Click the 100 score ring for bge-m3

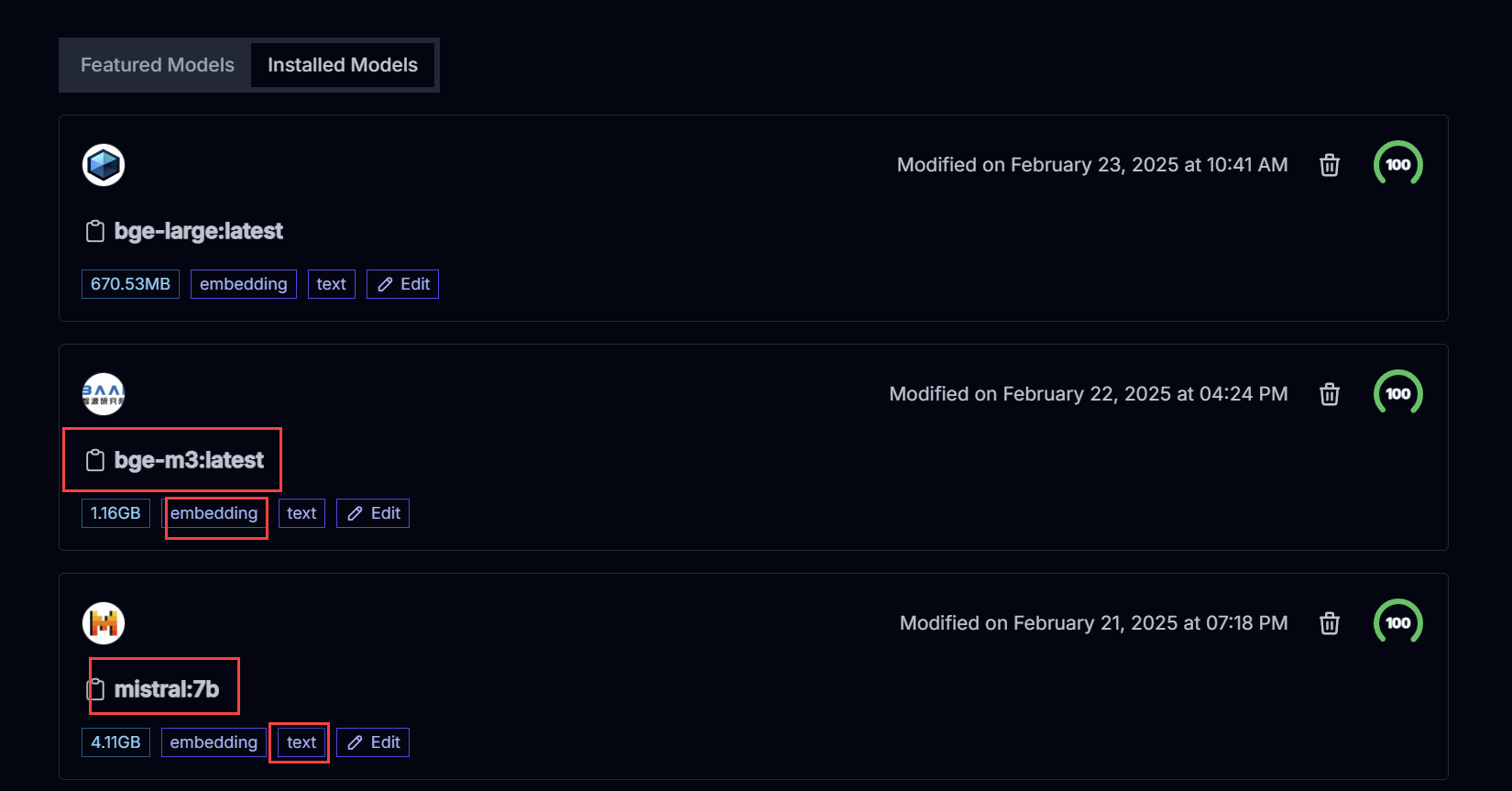tap(1397, 394)
